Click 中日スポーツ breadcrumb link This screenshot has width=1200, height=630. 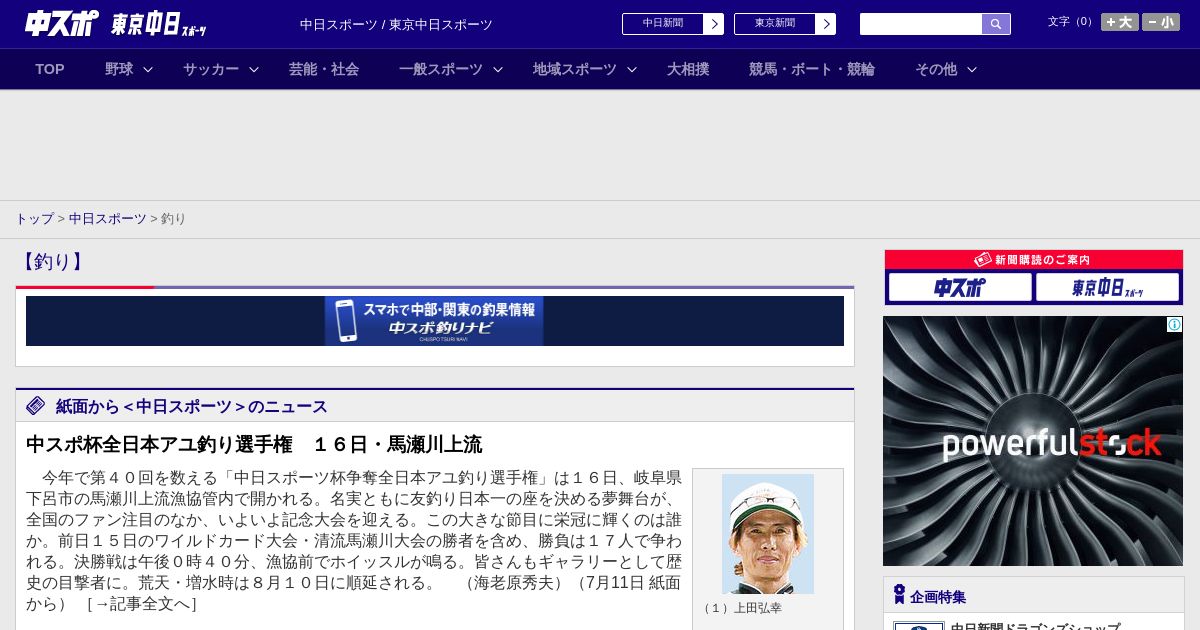[107, 218]
